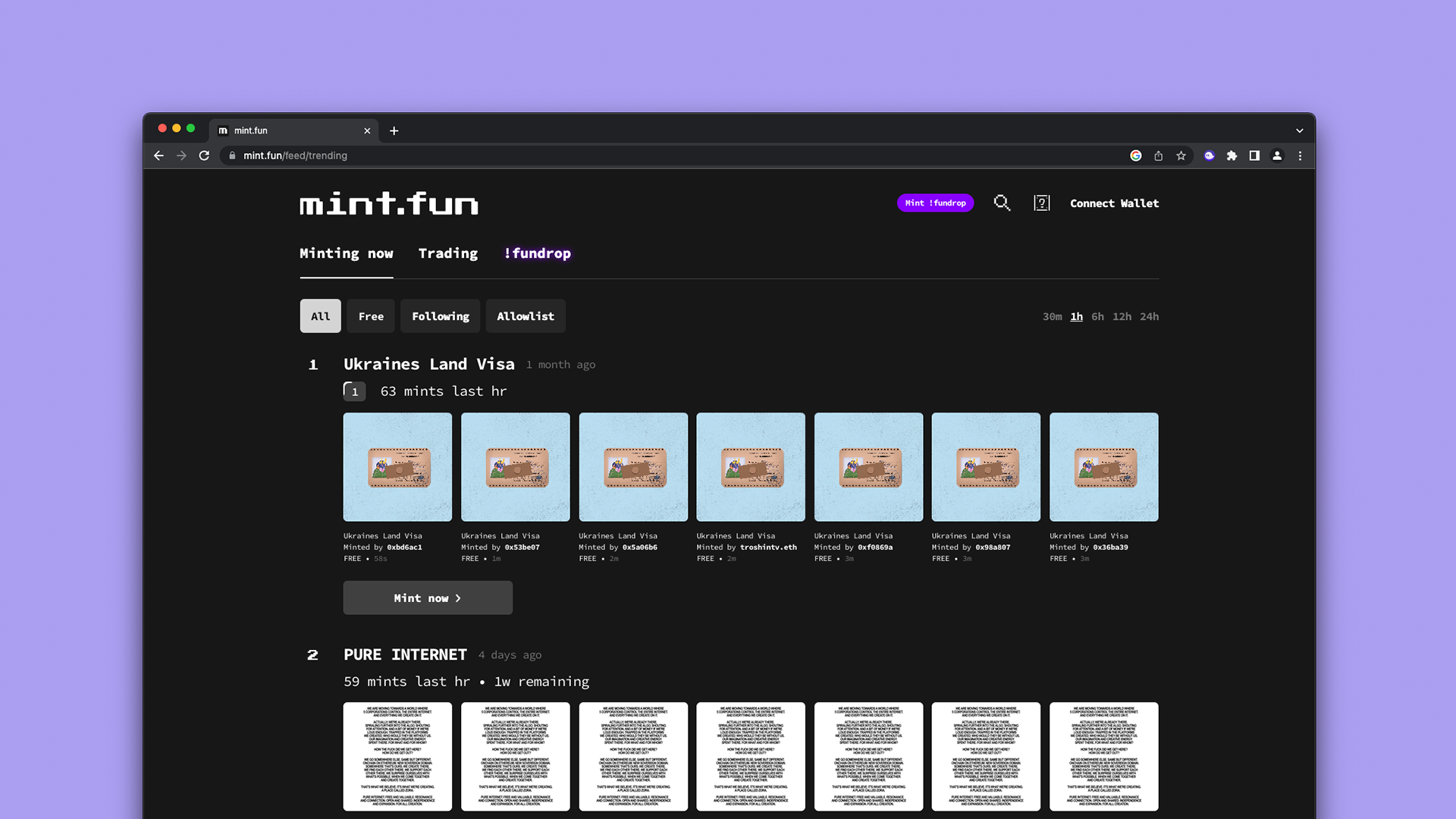The width and height of the screenshot is (1456, 819).
Task: Click the wallet extension icon in the toolbar
Action: pos(1209,155)
